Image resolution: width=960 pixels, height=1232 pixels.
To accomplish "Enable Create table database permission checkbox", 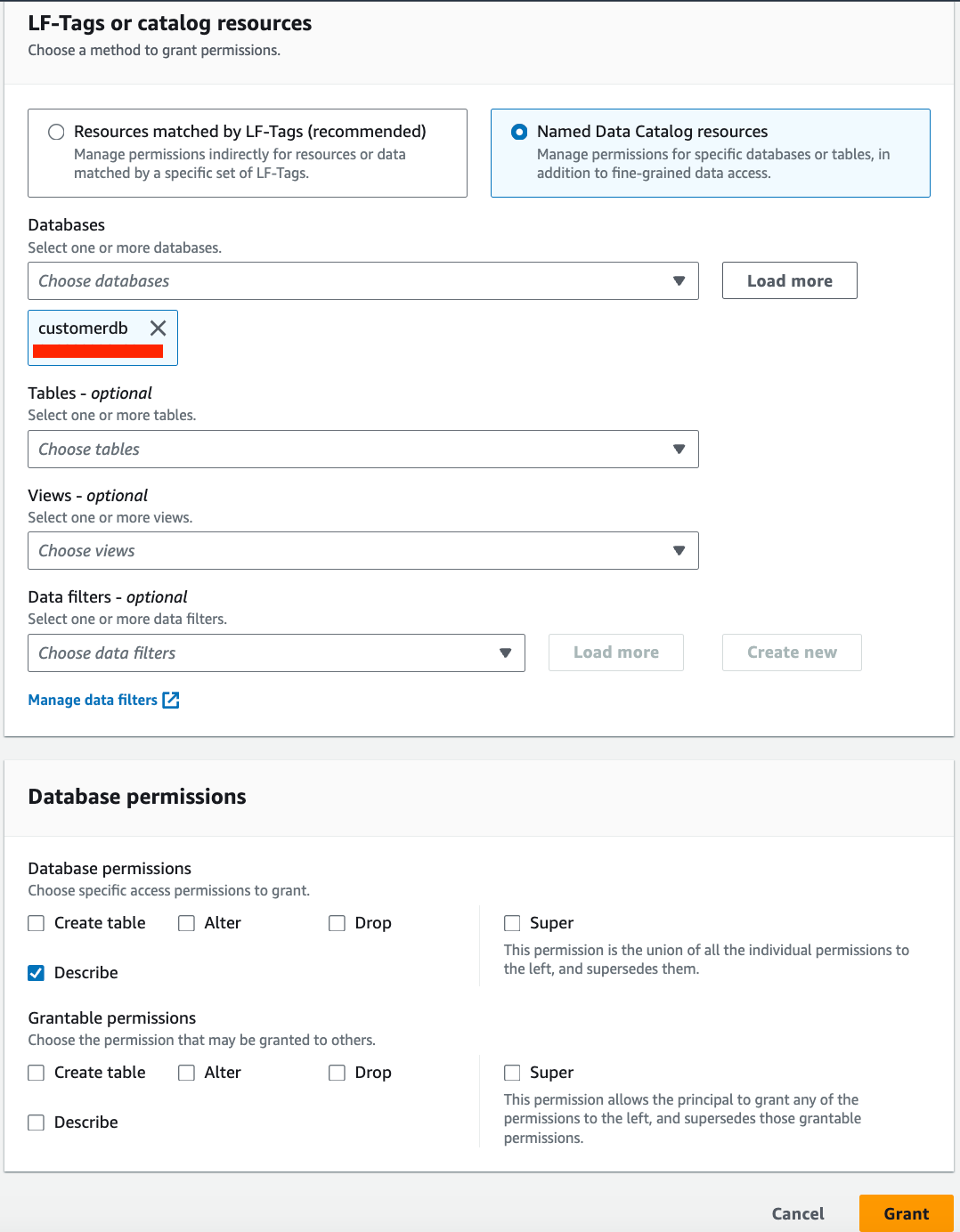I will point(37,923).
